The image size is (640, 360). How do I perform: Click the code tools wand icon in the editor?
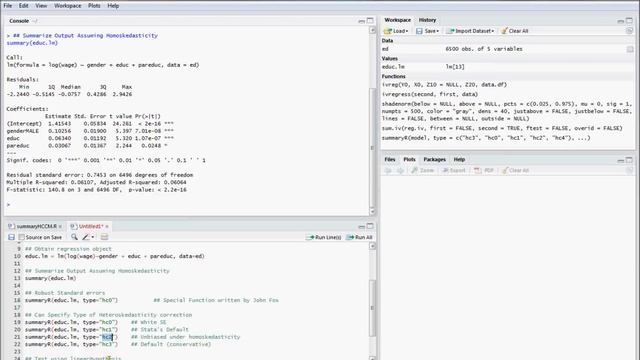85,237
